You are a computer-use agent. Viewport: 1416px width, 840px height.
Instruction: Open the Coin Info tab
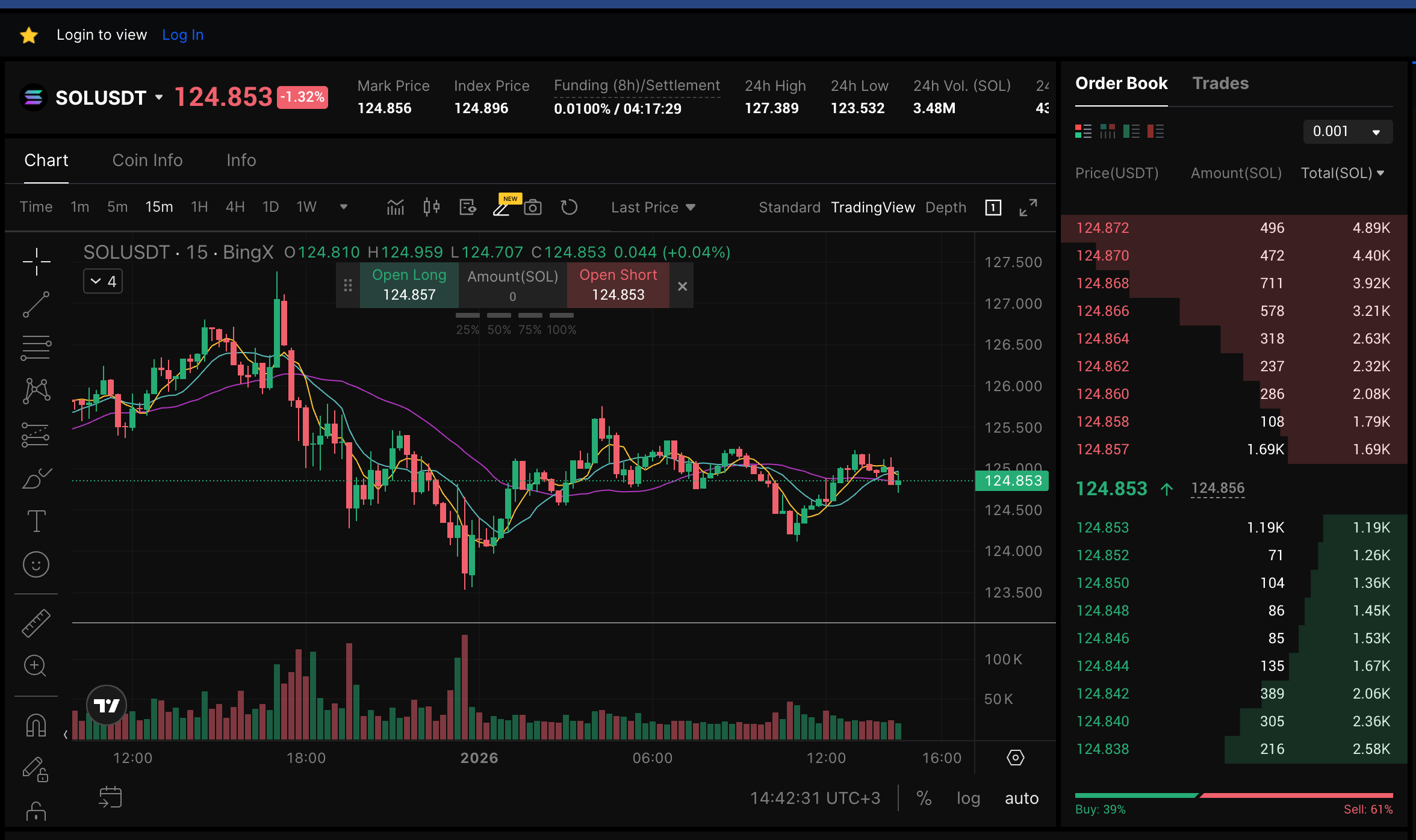[147, 160]
